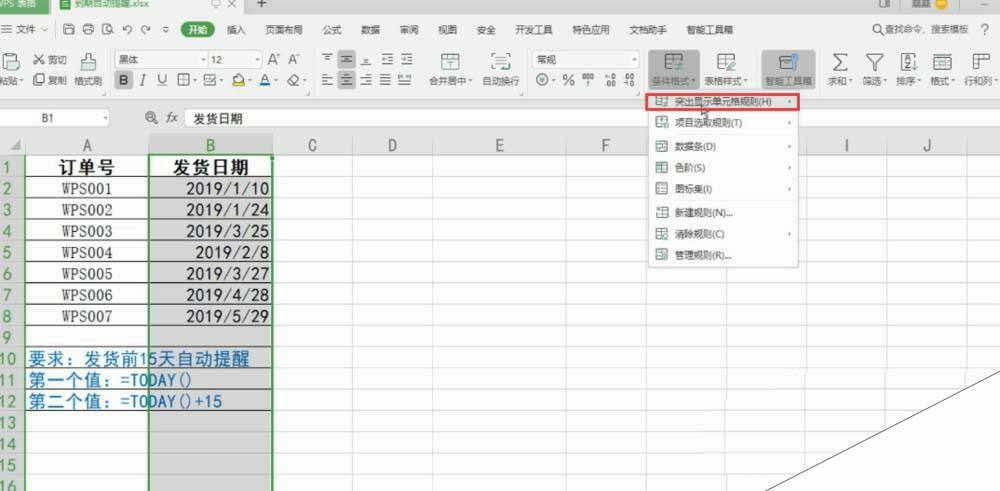The height and width of the screenshot is (491, 1000).
Task: Select column C header
Action: coord(312,145)
